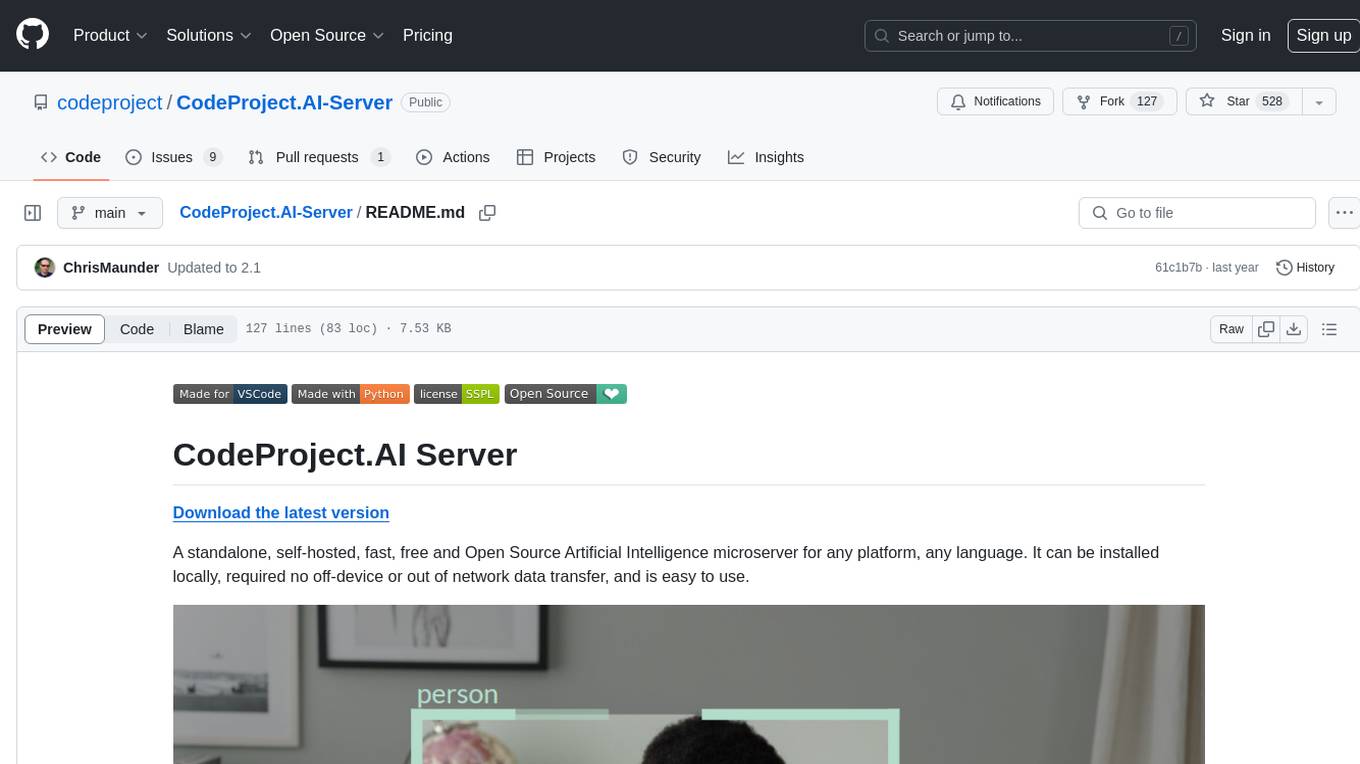1360x764 pixels.
Task: Open the CodeProject.AI-Server repository link
Action: pyautogui.click(x=284, y=102)
